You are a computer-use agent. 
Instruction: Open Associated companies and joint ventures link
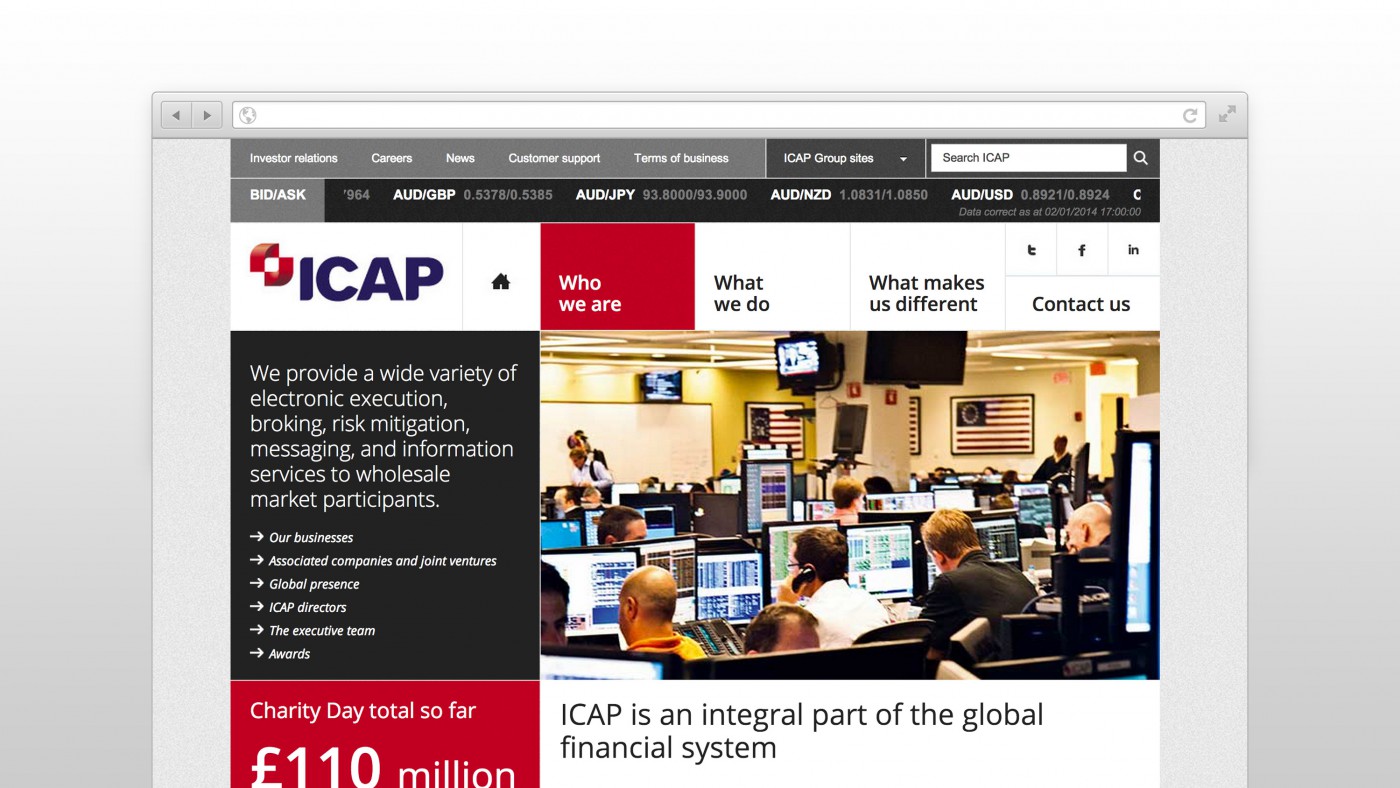click(x=383, y=561)
